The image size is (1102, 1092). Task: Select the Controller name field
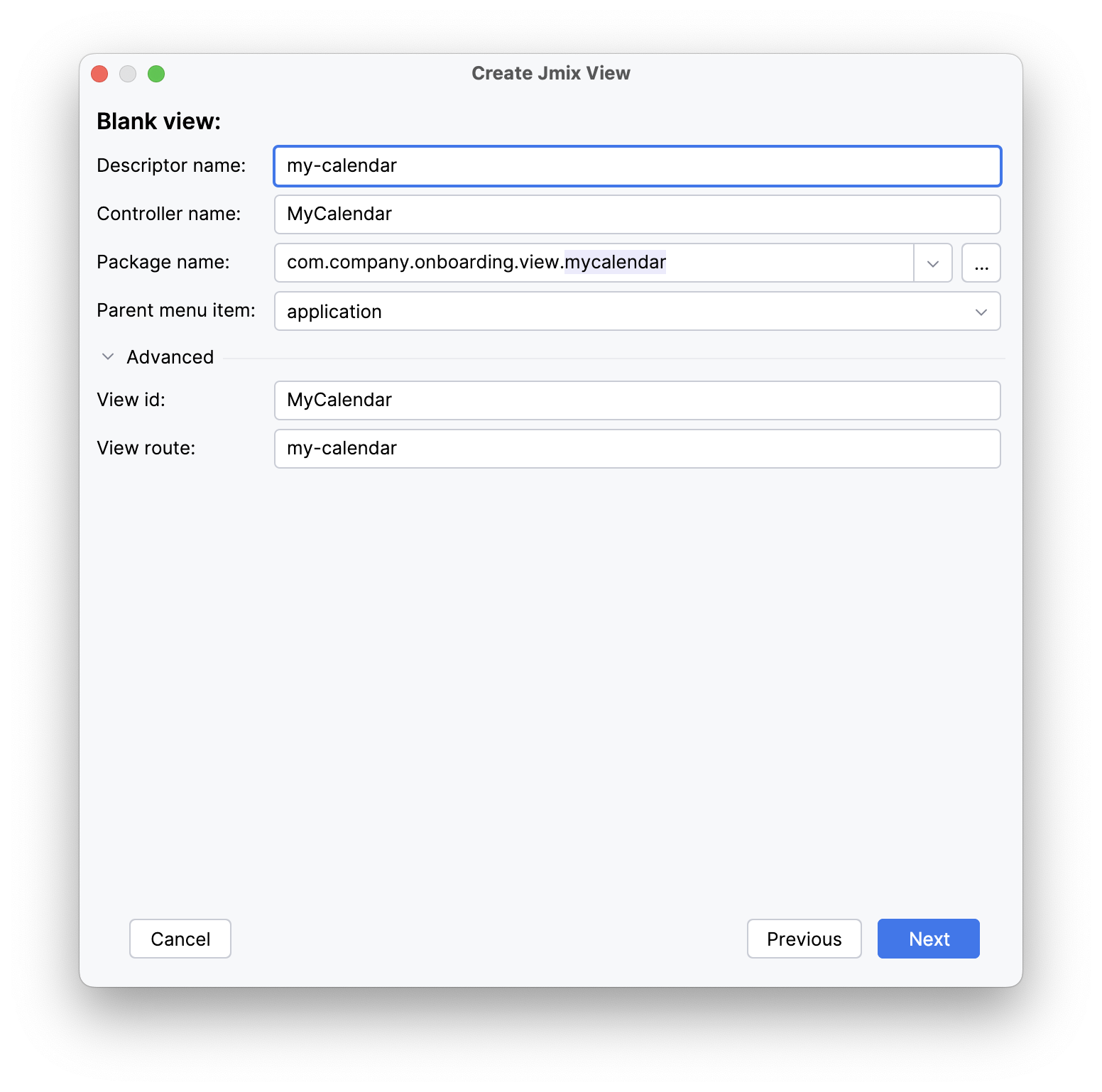pyautogui.click(x=637, y=214)
